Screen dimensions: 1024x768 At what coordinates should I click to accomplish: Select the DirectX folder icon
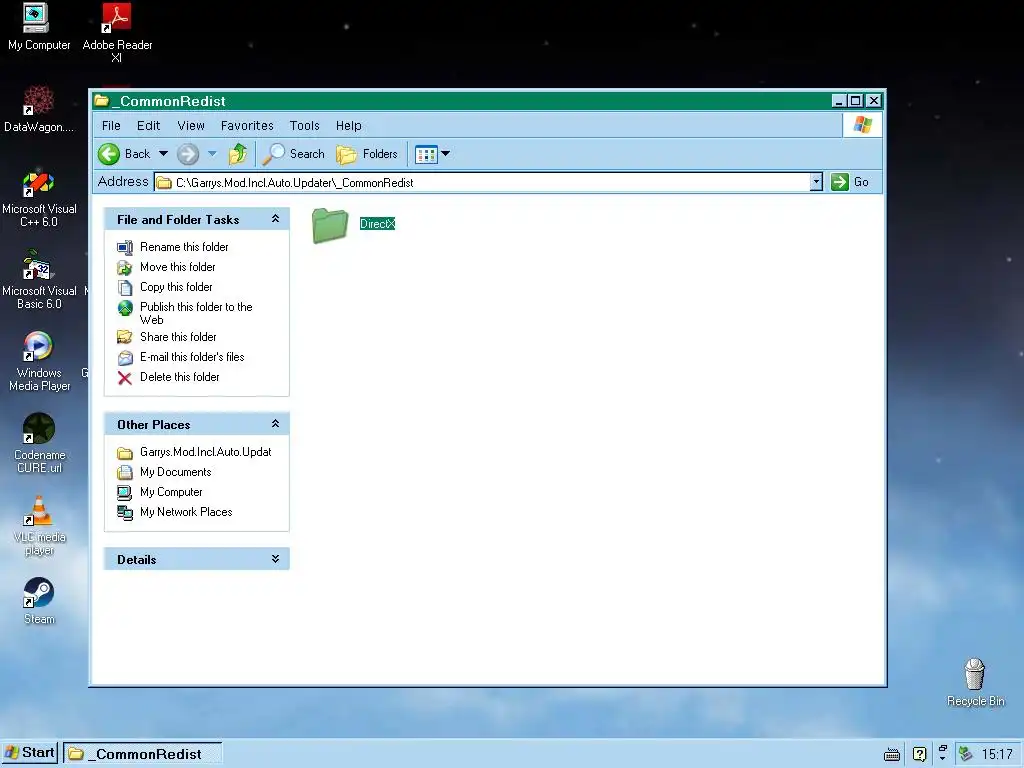tap(330, 225)
